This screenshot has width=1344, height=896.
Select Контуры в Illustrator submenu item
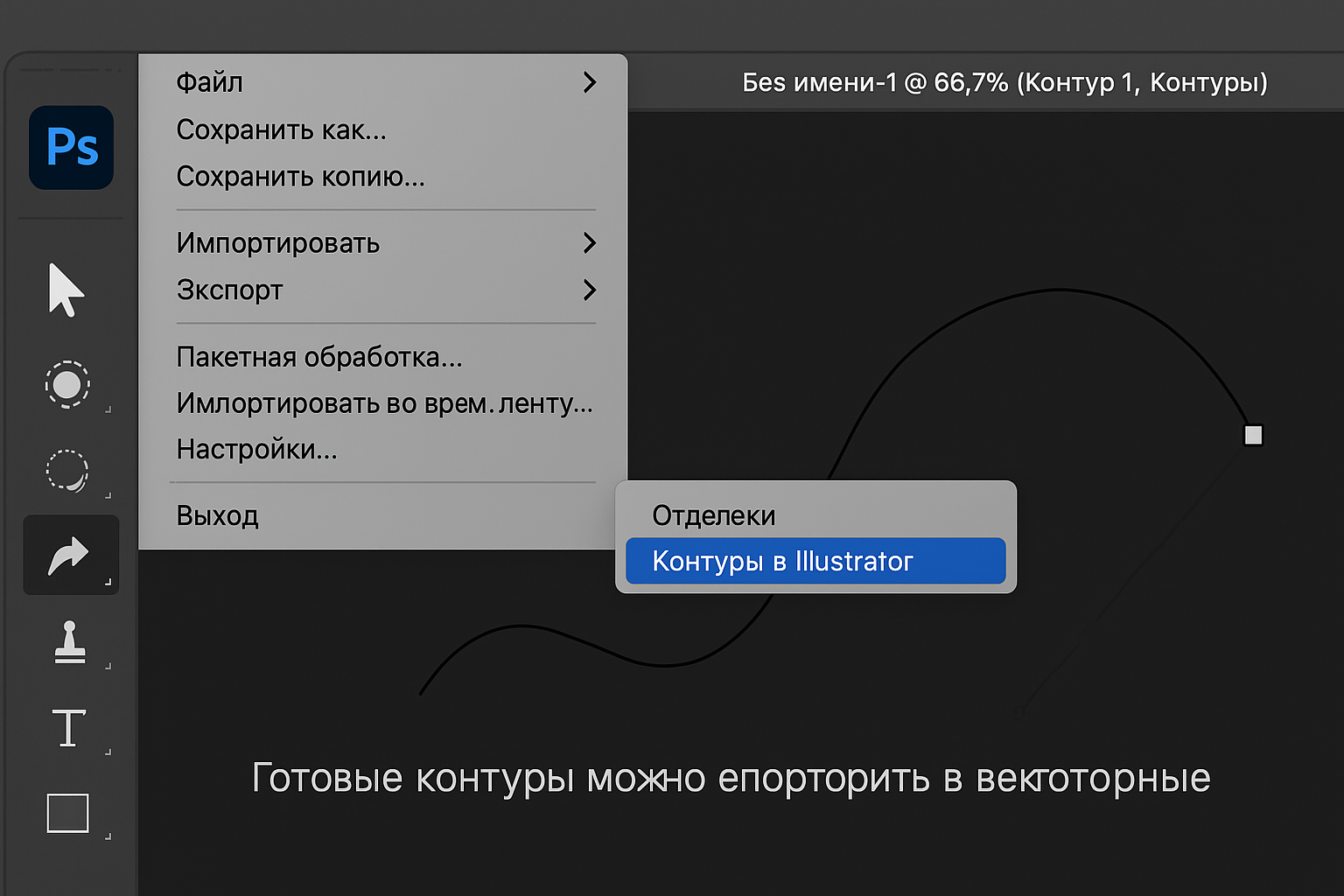pos(815,561)
